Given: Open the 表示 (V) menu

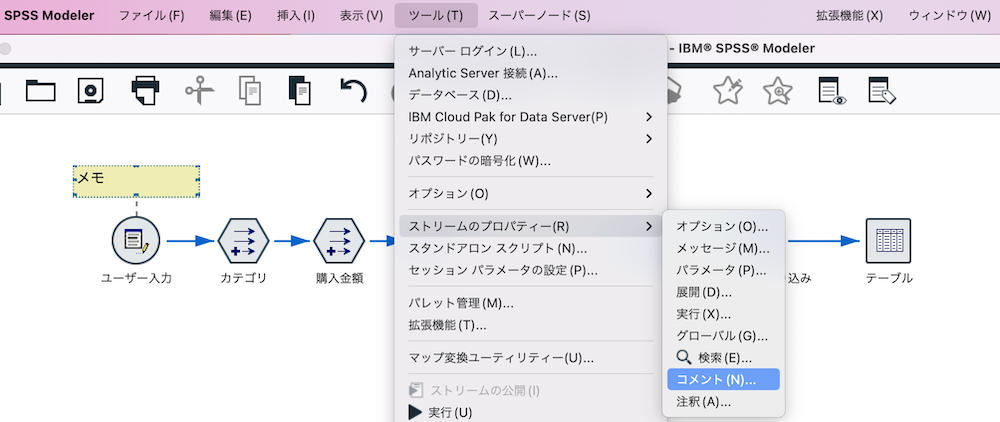Looking at the screenshot, I should click(361, 16).
